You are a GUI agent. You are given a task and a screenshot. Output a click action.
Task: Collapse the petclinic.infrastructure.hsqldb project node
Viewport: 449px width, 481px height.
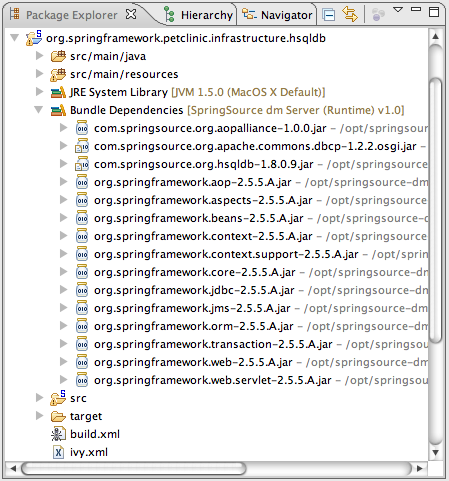15,38
